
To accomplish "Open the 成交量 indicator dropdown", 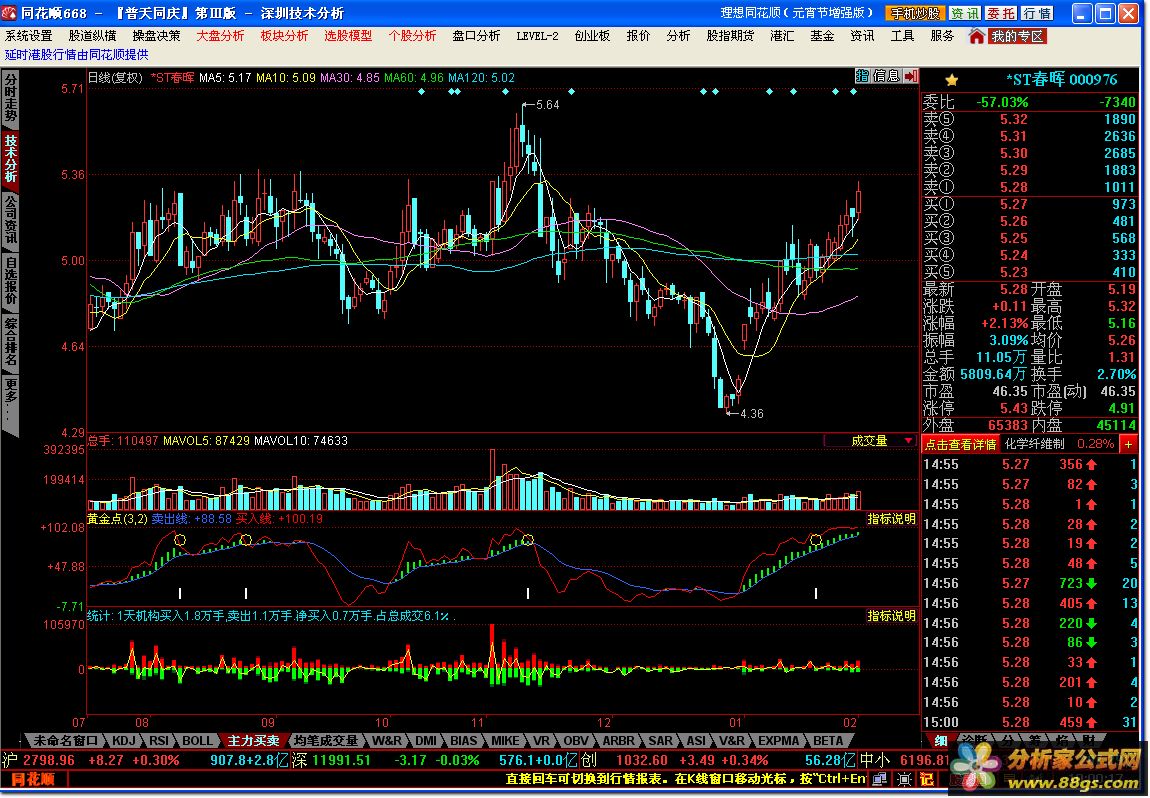I will point(870,441).
